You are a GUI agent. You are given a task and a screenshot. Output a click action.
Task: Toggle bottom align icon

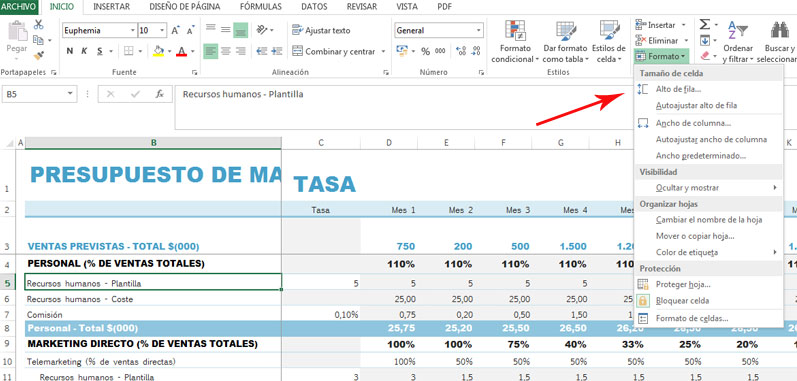[240, 30]
